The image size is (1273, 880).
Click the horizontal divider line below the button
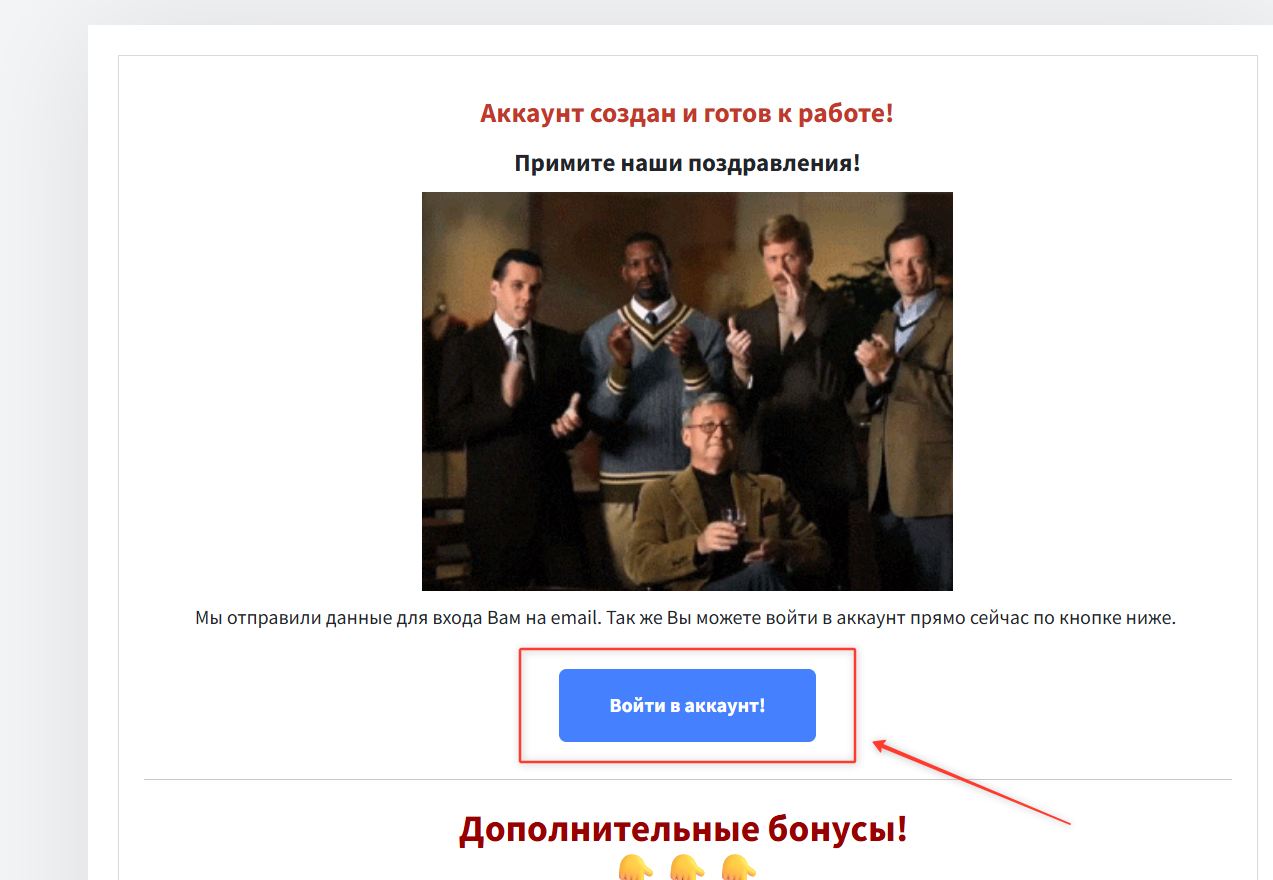(x=688, y=779)
